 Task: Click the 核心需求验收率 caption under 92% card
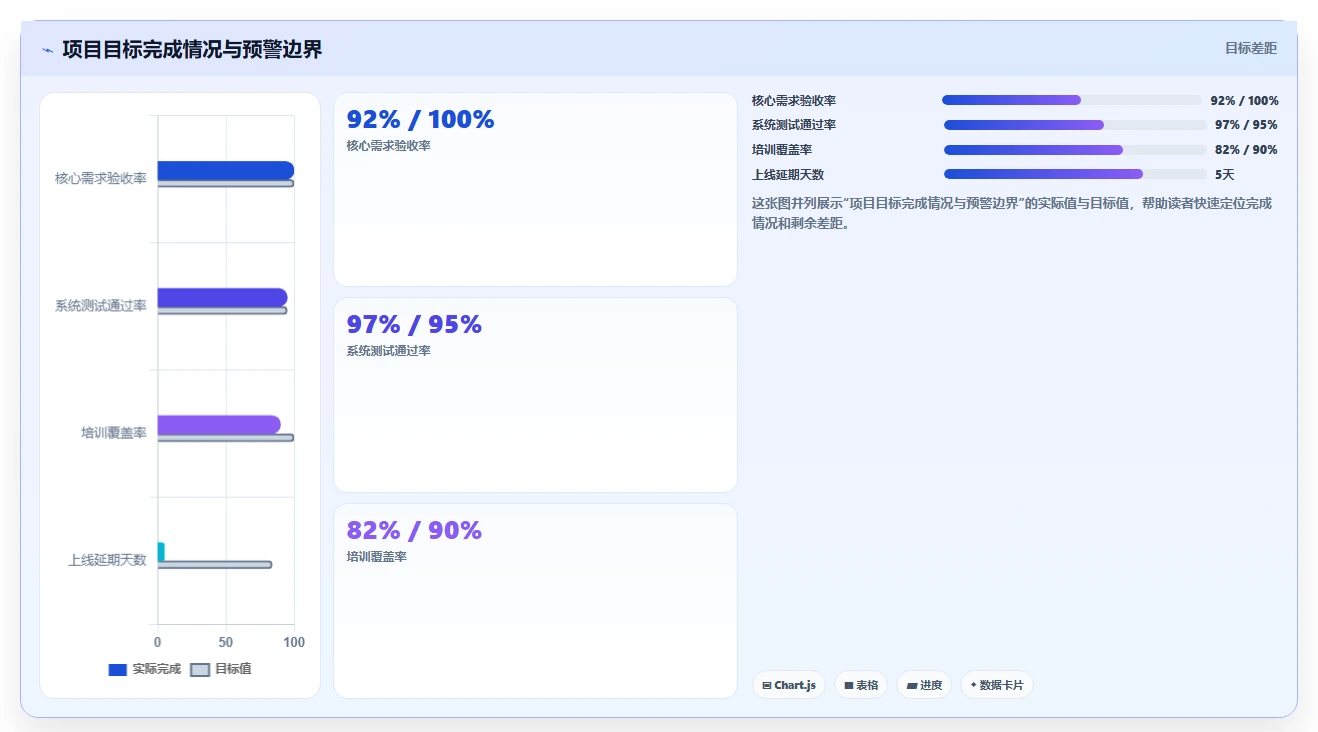coord(388,146)
